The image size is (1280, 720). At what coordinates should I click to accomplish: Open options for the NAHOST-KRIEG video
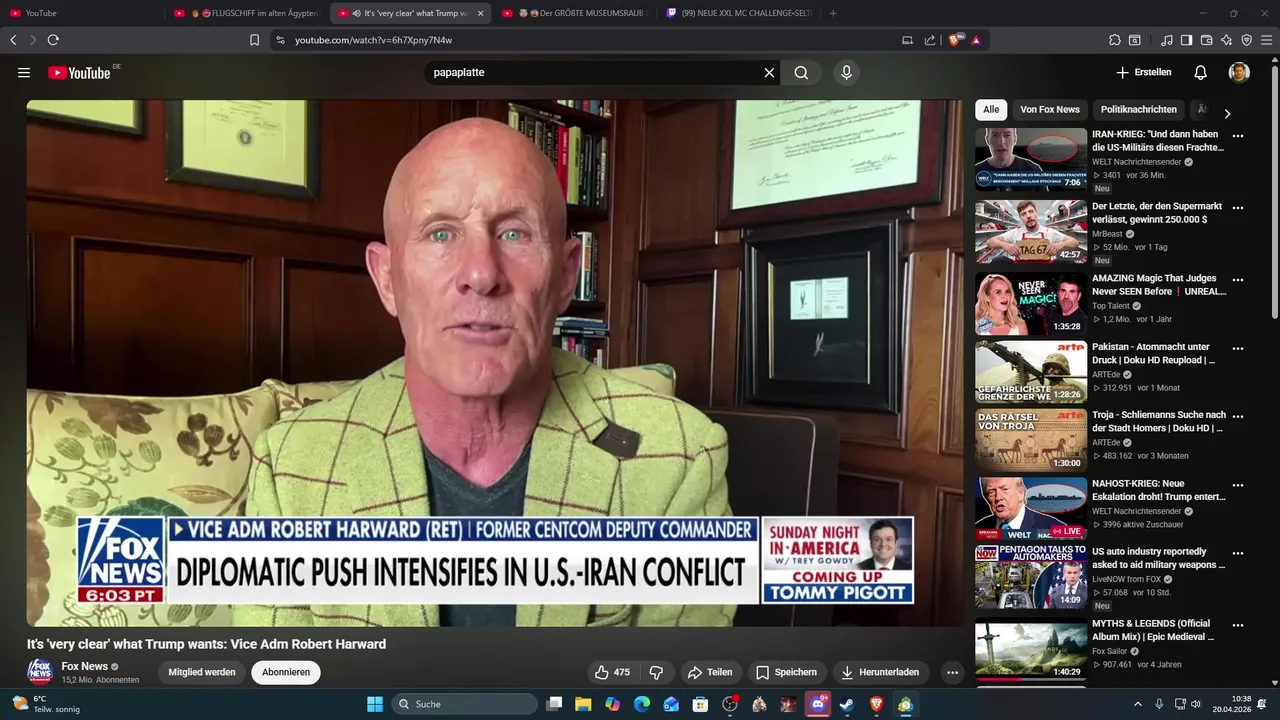pyautogui.click(x=1238, y=485)
